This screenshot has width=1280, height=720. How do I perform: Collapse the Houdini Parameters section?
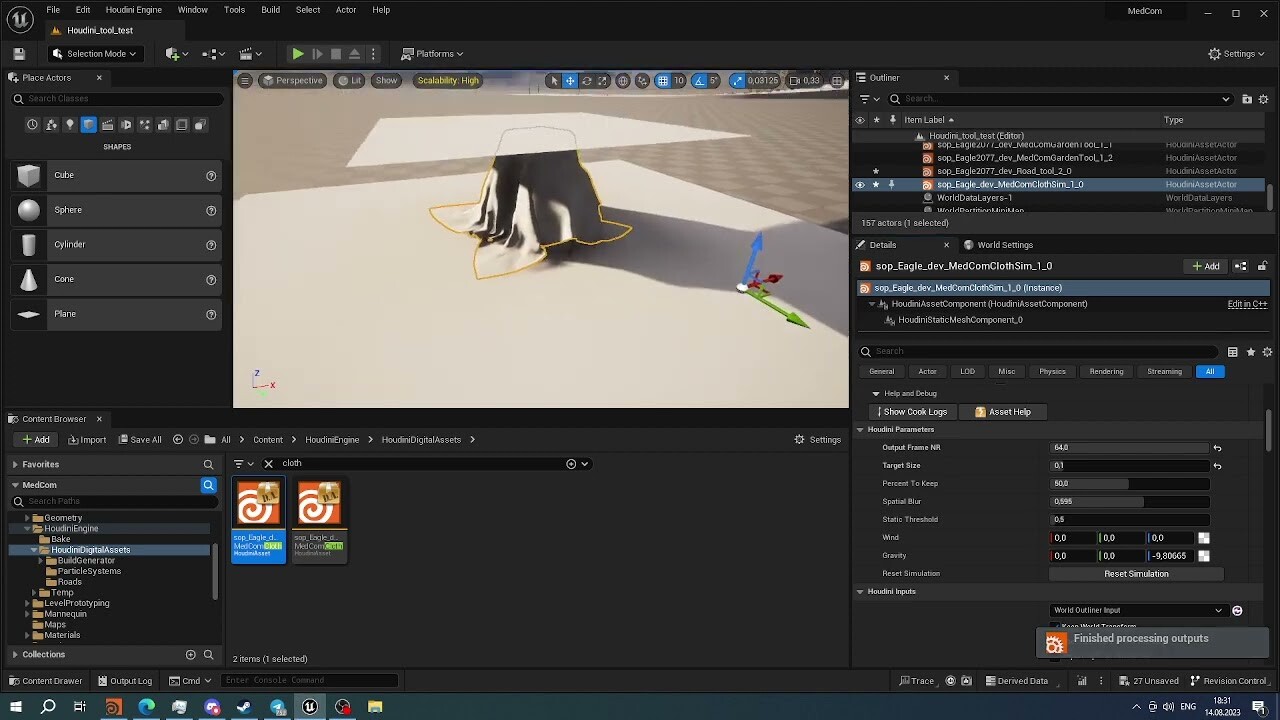[860, 430]
